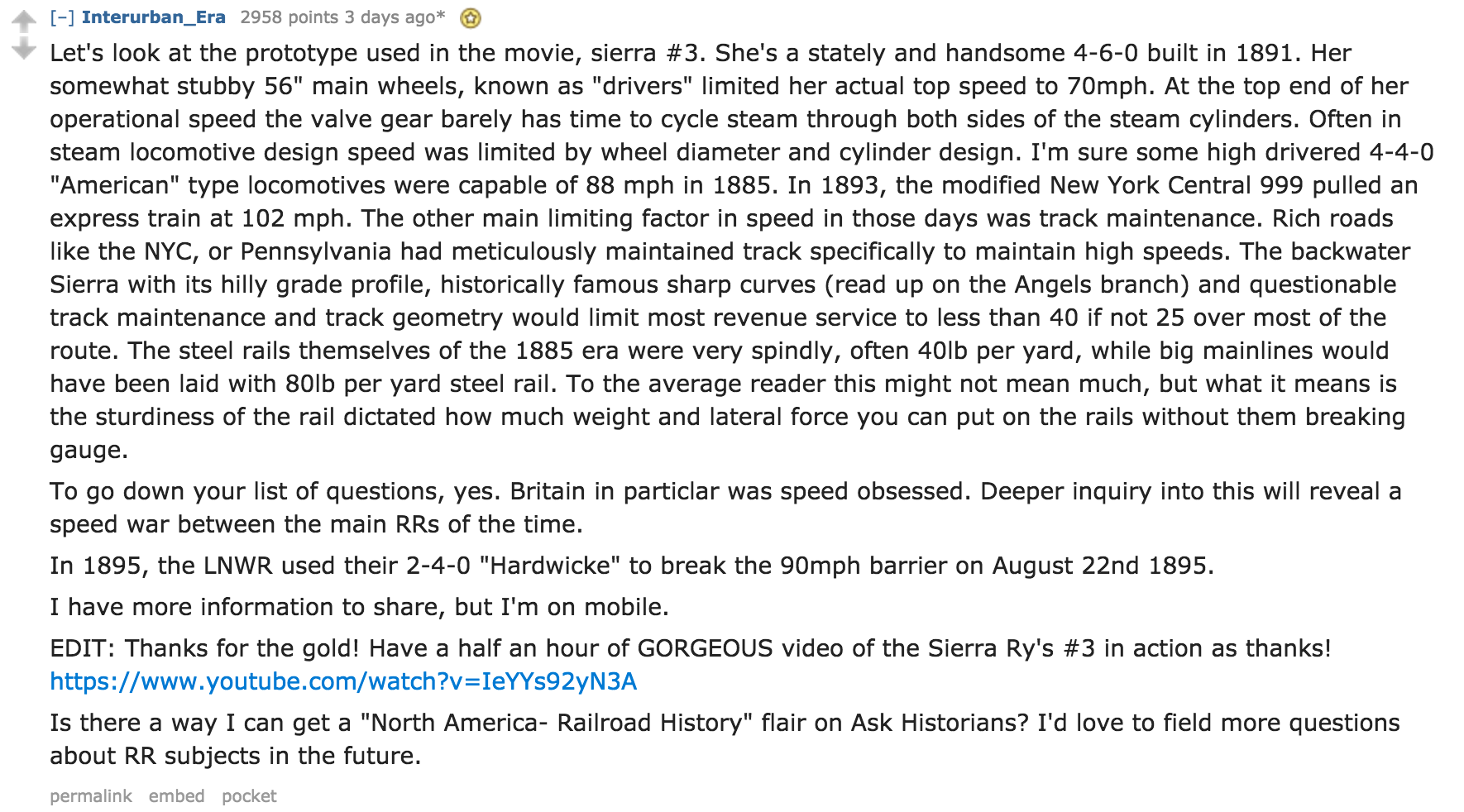The image size is (1464, 812).
Task: Downvote the Interurban_Era comment
Action: (24, 49)
